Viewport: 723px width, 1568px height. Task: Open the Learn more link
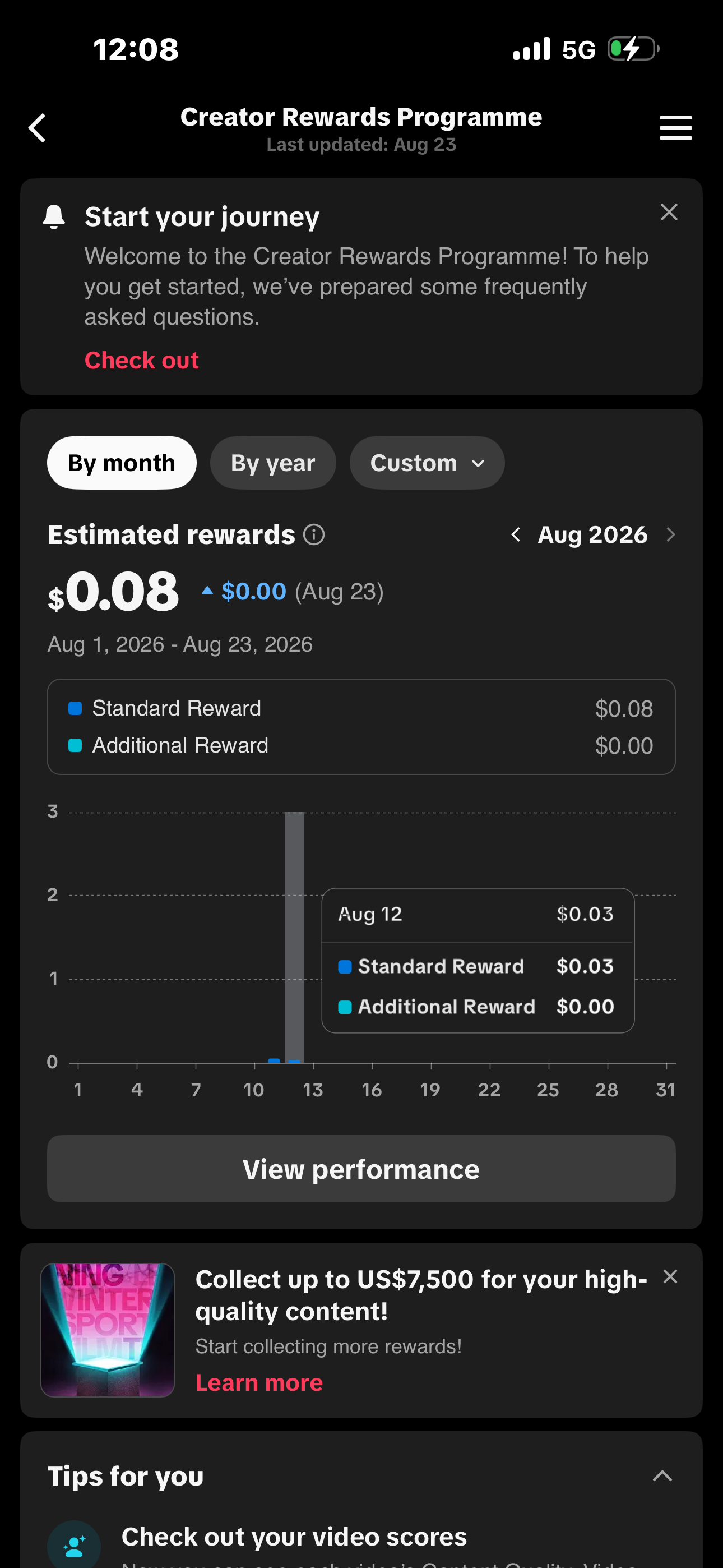pyautogui.click(x=258, y=1382)
